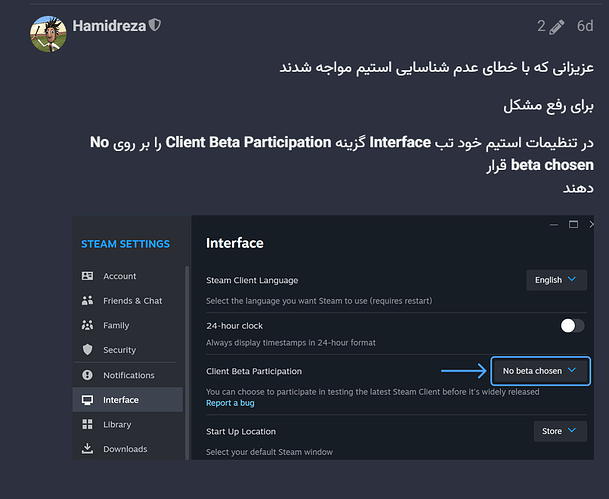Click the Downloads arrow icon
609x499 pixels.
coord(87,449)
